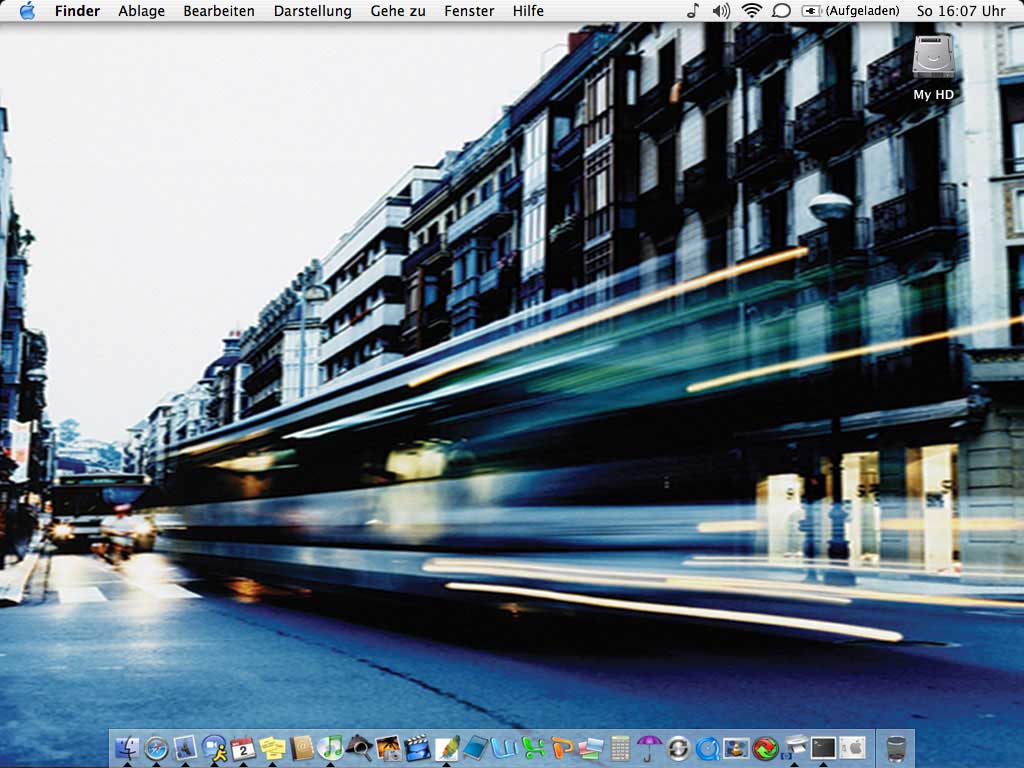Open the Darstellung menu
This screenshot has height=768, width=1024.
tap(312, 11)
